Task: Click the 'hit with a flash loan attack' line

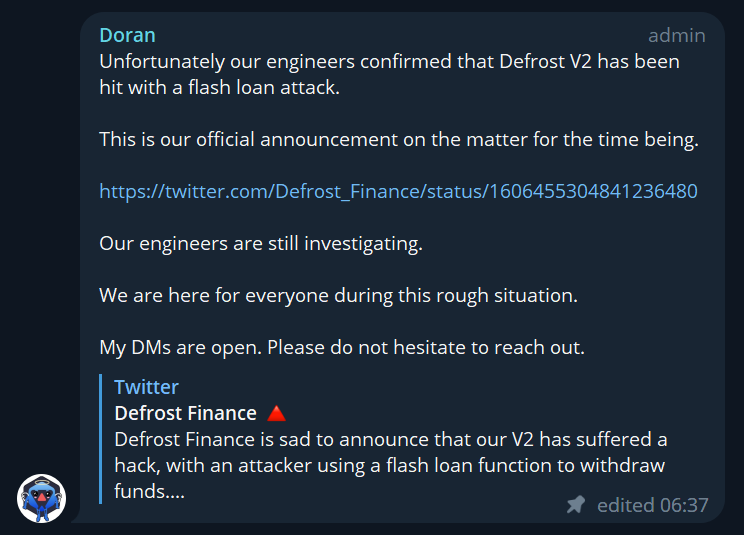Action: 220,88
